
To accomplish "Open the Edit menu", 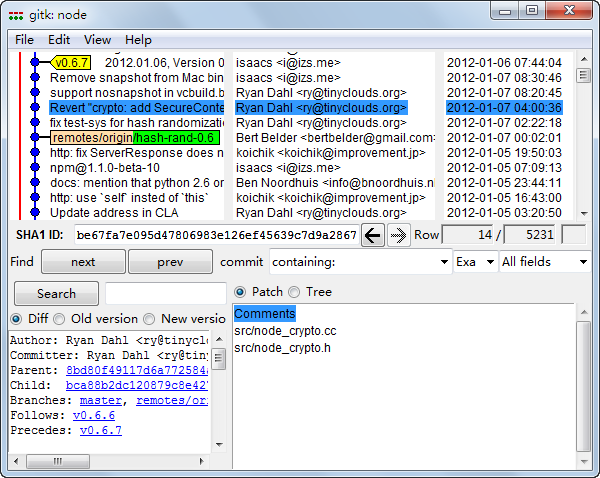I will [59, 40].
